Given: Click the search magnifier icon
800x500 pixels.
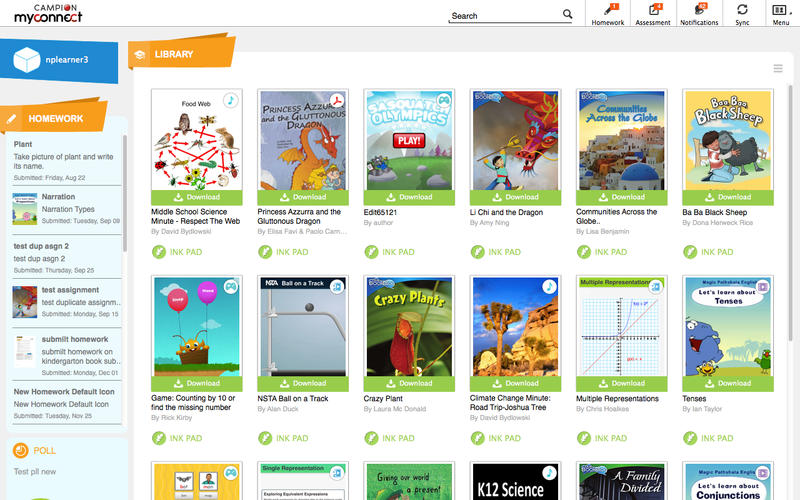Looking at the screenshot, I should pos(567,14).
